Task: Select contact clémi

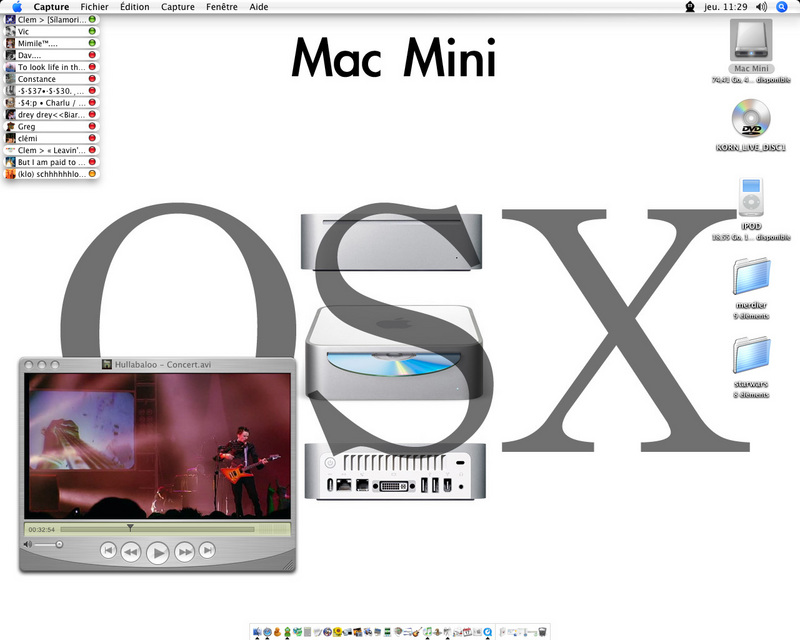Action: coord(51,138)
